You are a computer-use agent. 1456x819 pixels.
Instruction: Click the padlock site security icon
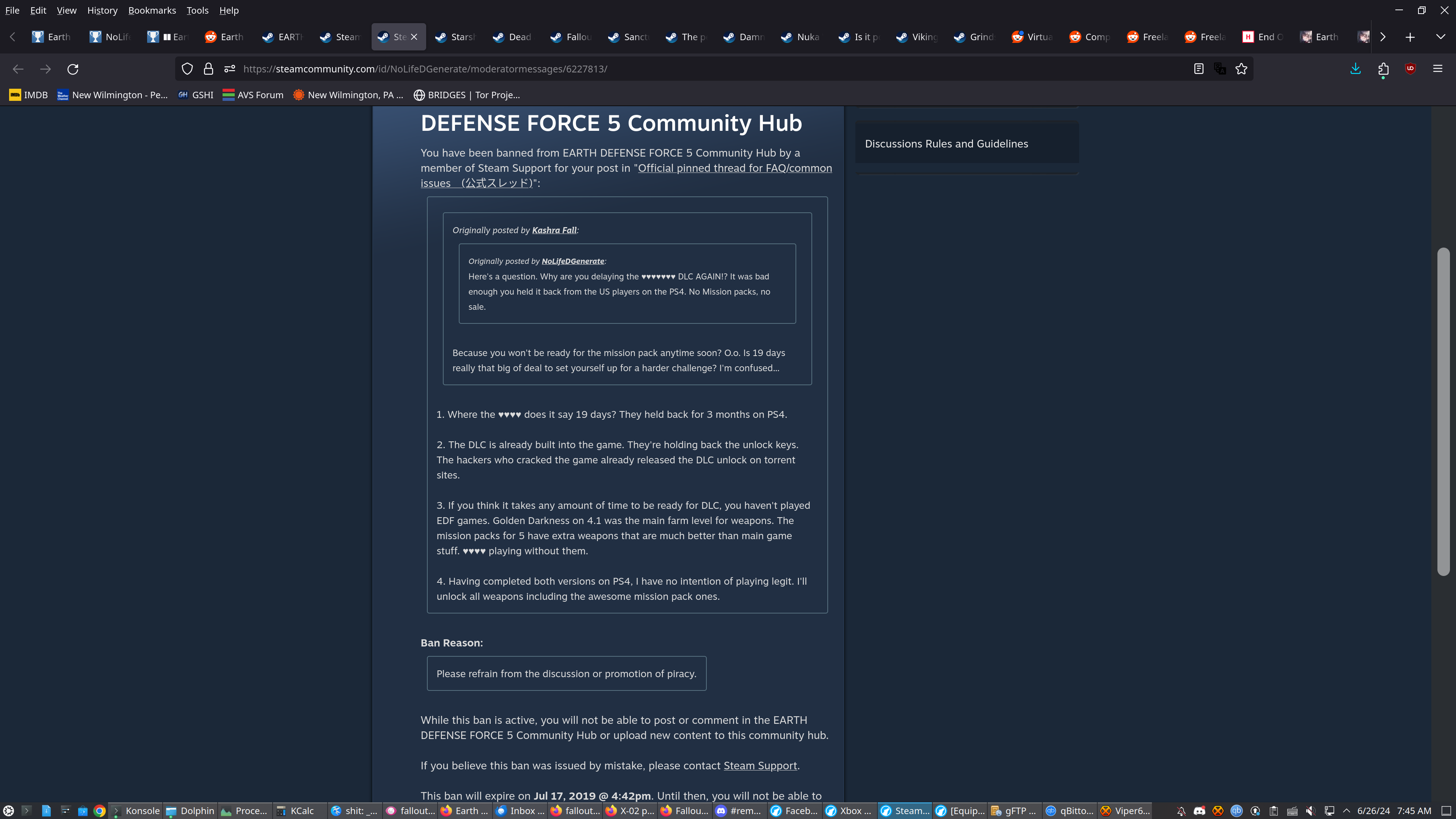[209, 69]
